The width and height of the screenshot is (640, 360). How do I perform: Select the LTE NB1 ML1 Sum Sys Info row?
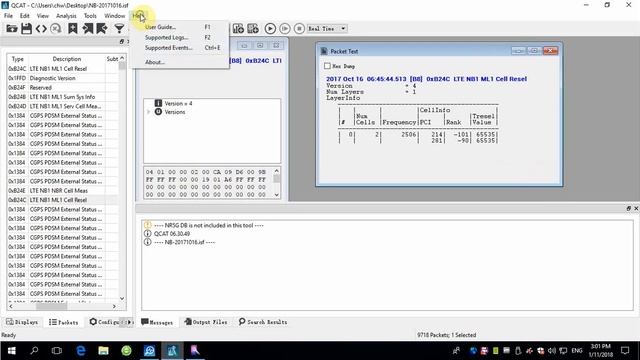62,97
